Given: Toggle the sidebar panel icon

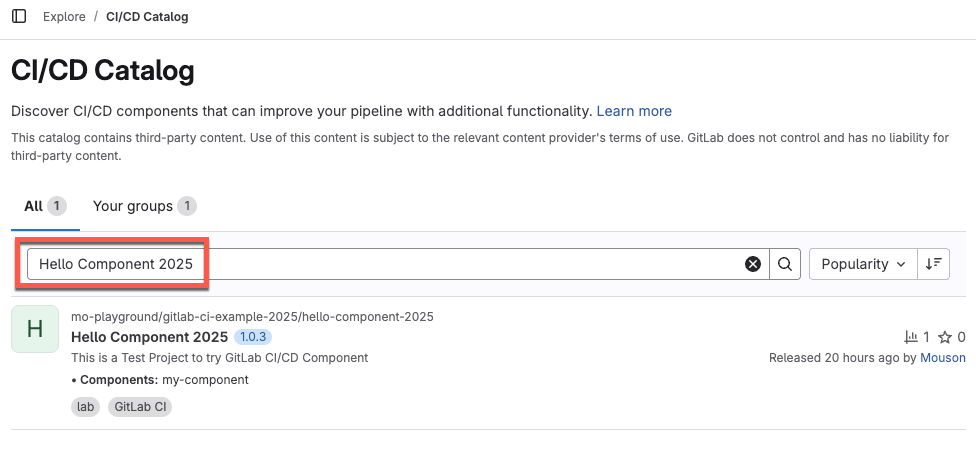Looking at the screenshot, I should click(19, 16).
